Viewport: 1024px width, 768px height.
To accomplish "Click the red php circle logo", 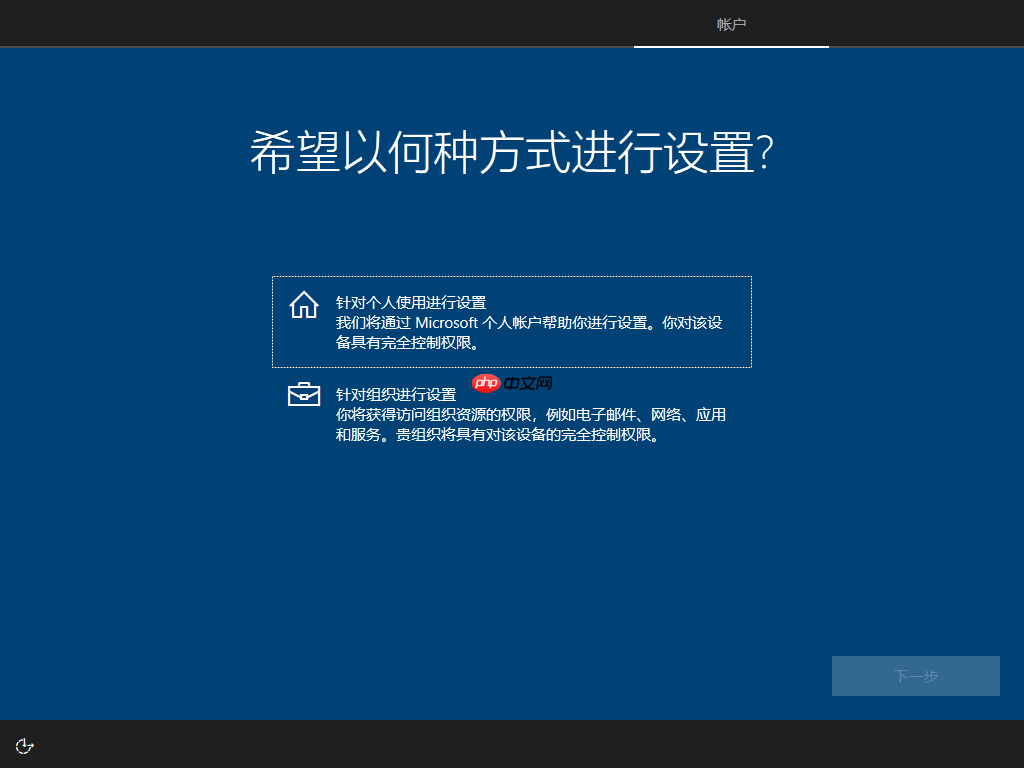I will (x=486, y=383).
